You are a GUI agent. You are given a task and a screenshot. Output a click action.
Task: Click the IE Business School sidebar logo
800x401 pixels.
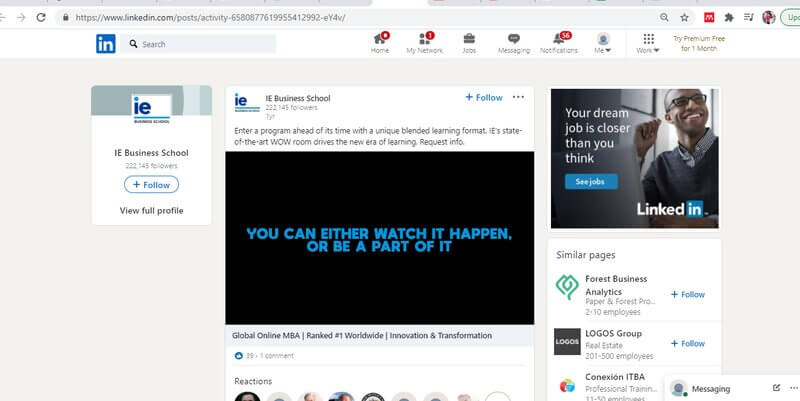151,109
